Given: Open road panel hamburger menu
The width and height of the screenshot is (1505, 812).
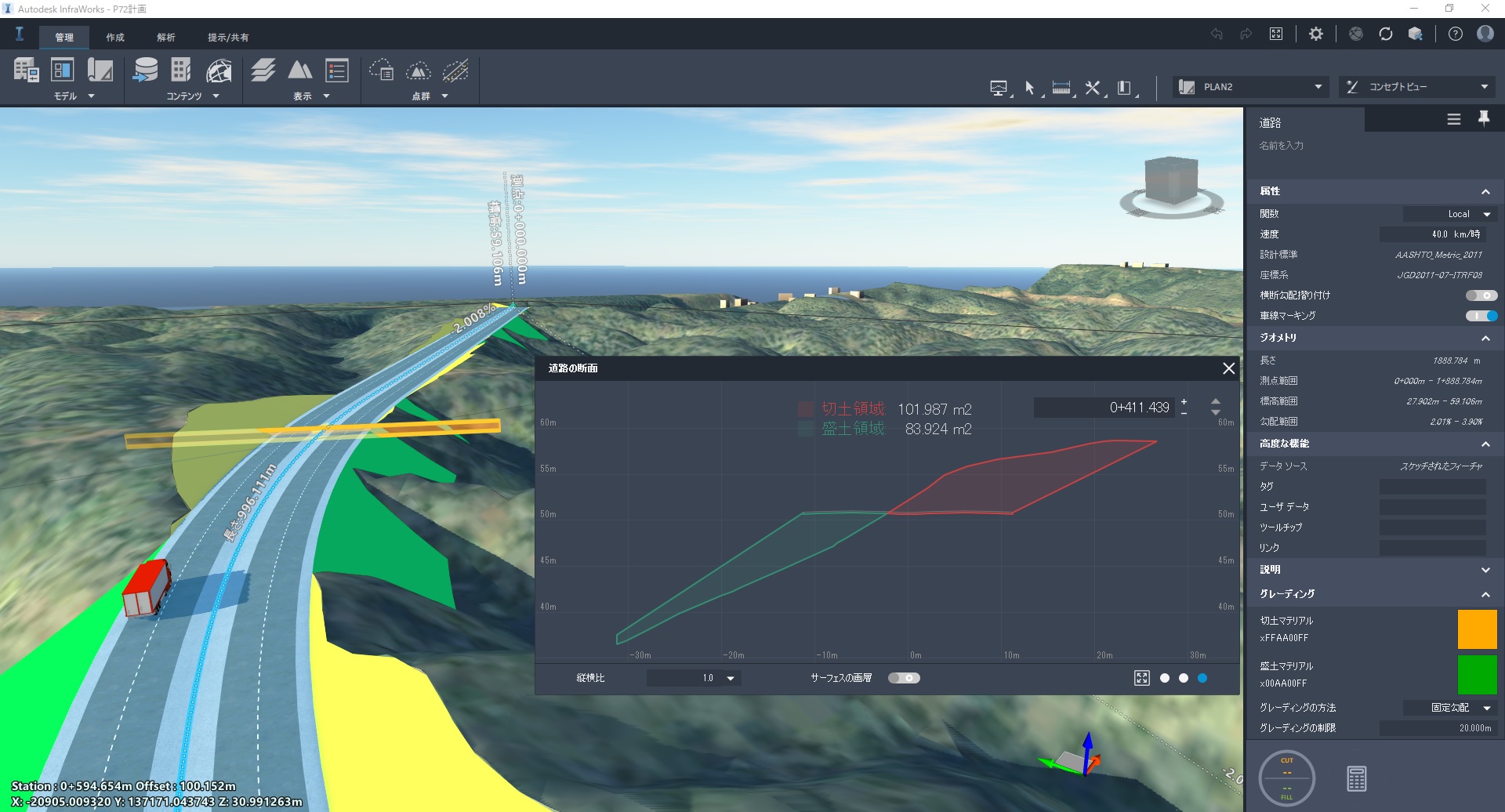Looking at the screenshot, I should [1454, 119].
